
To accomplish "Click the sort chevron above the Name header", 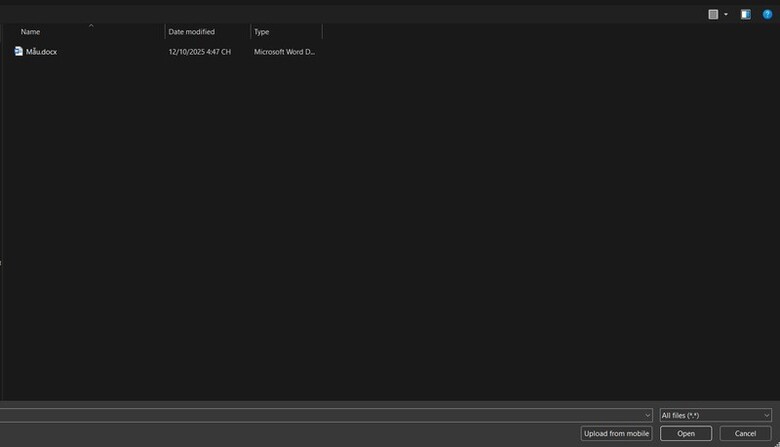I will coord(91,25).
